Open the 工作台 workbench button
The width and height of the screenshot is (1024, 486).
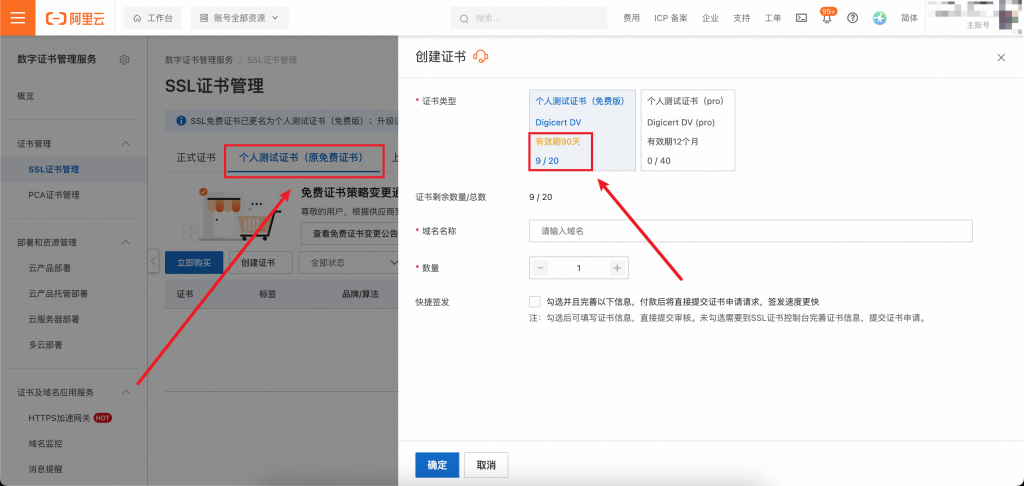[153, 18]
